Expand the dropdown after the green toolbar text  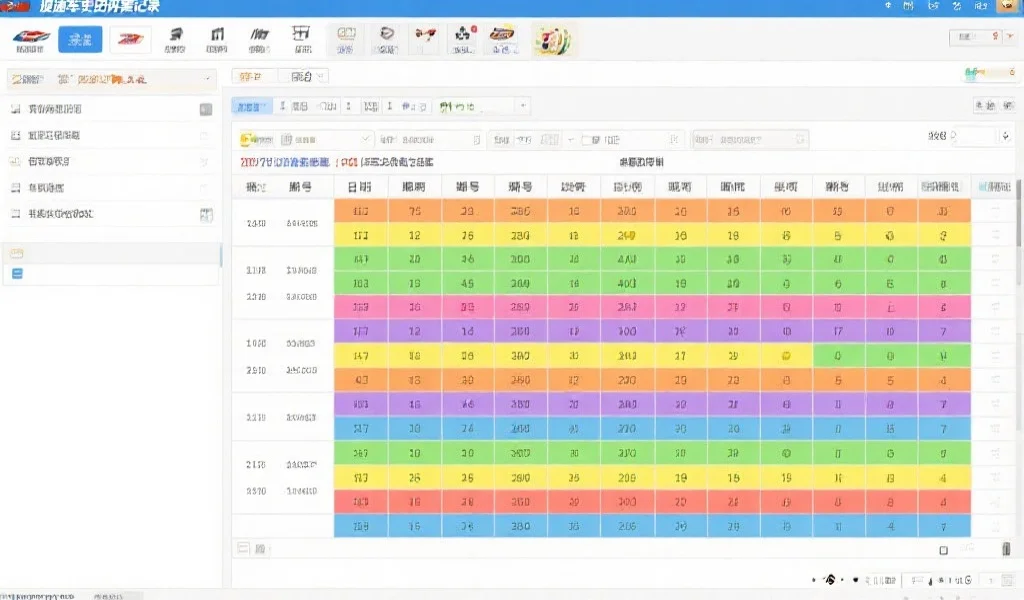521,106
